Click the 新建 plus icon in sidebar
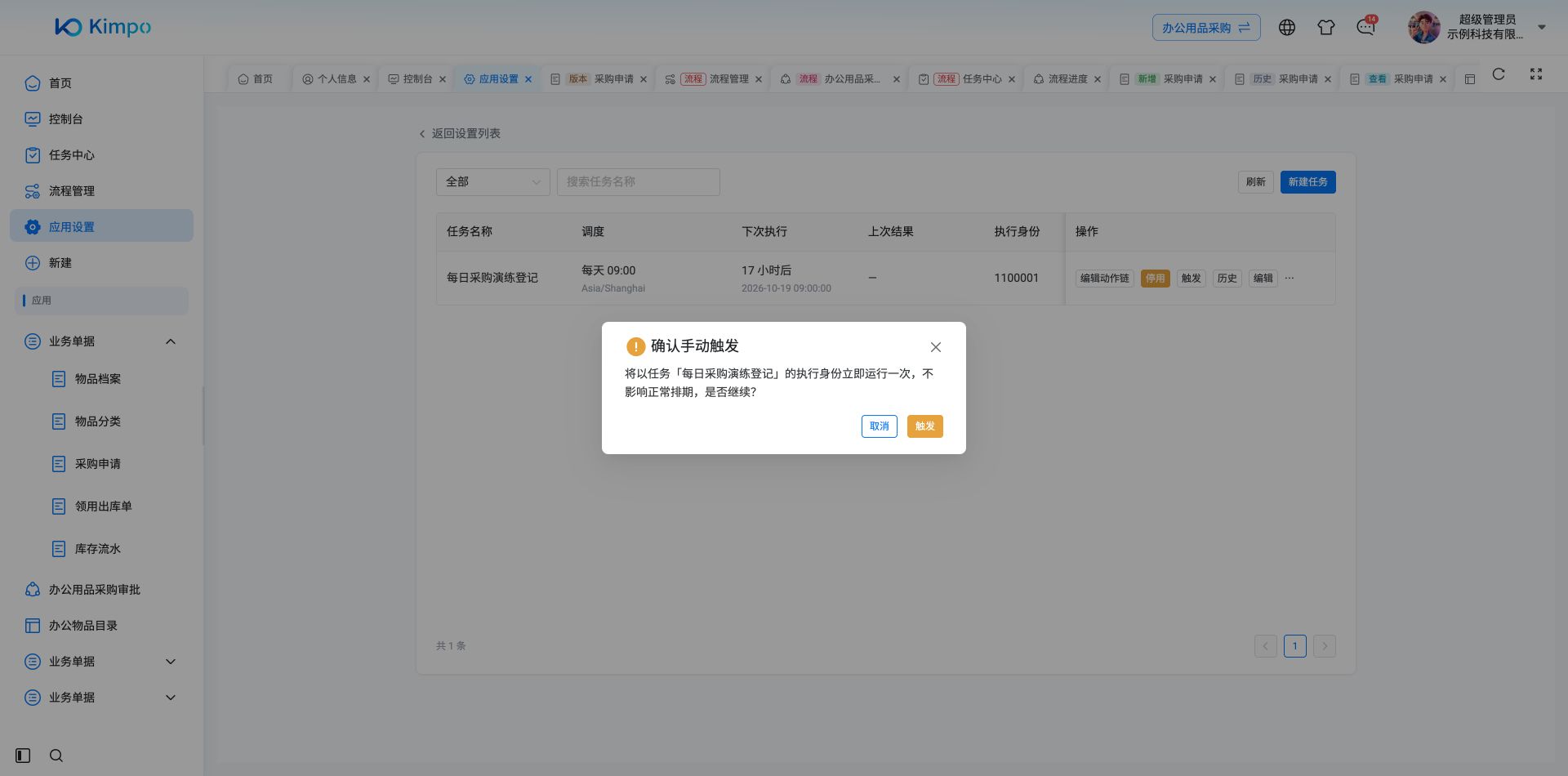Image resolution: width=1568 pixels, height=776 pixels. [x=33, y=263]
